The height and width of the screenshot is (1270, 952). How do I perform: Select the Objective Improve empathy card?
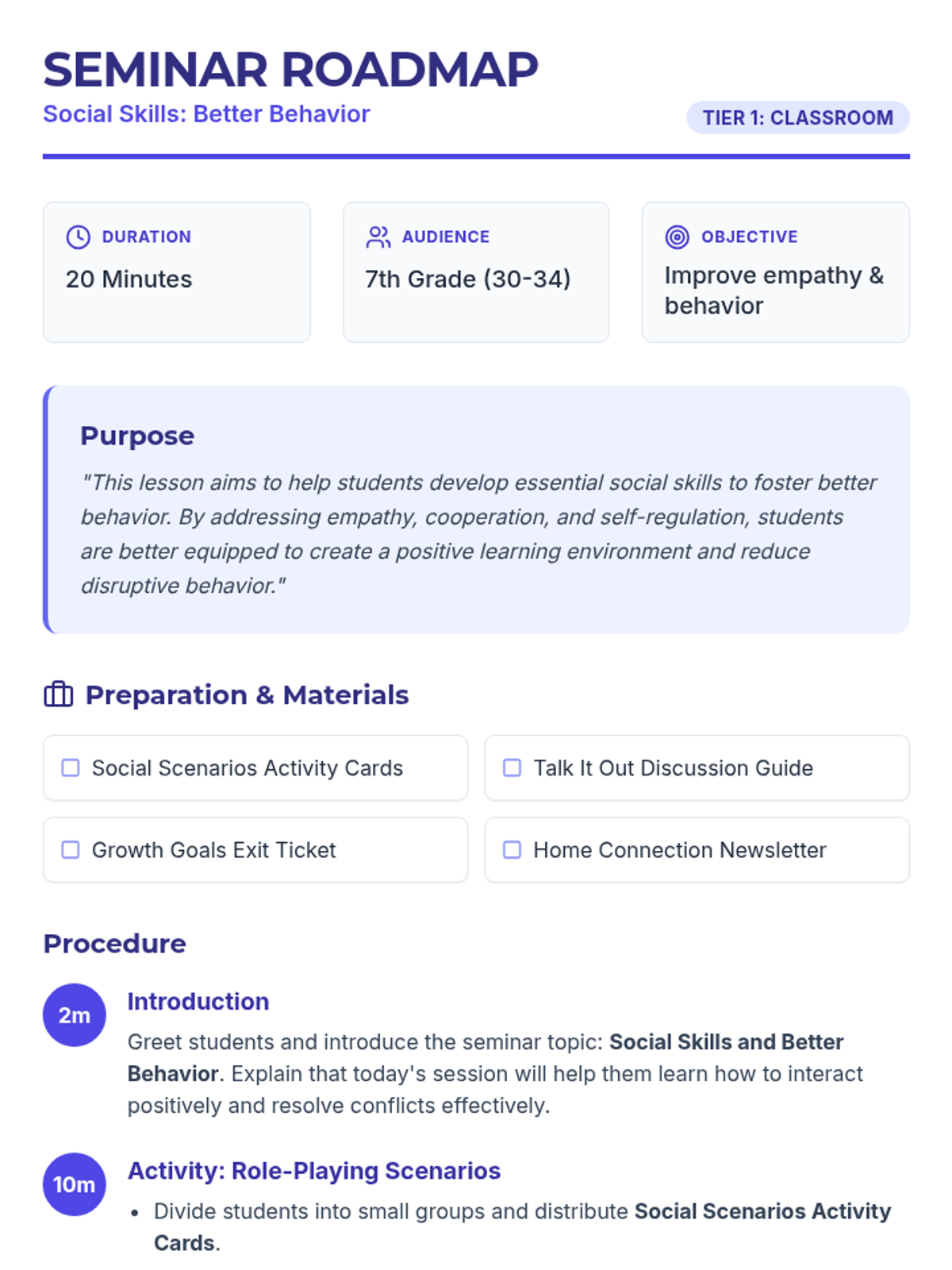pos(776,272)
